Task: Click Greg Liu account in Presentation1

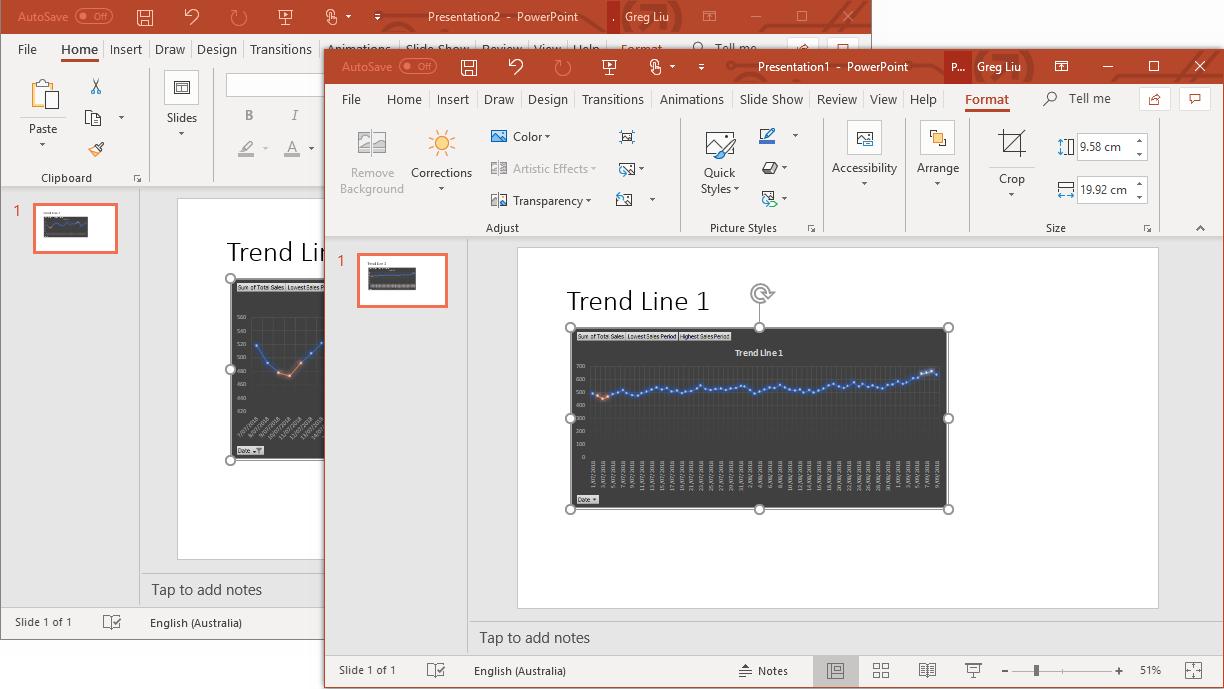Action: click(x=998, y=67)
